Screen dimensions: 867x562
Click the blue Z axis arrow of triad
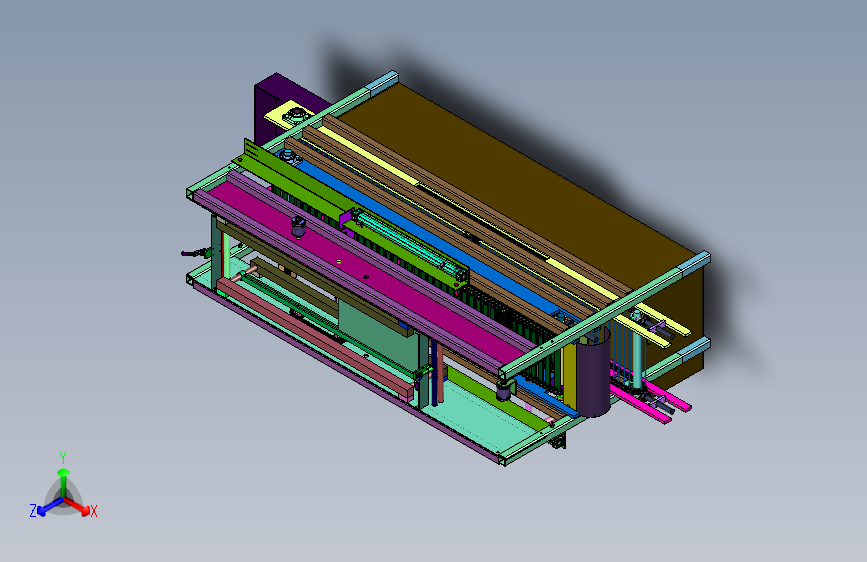(x=50, y=507)
